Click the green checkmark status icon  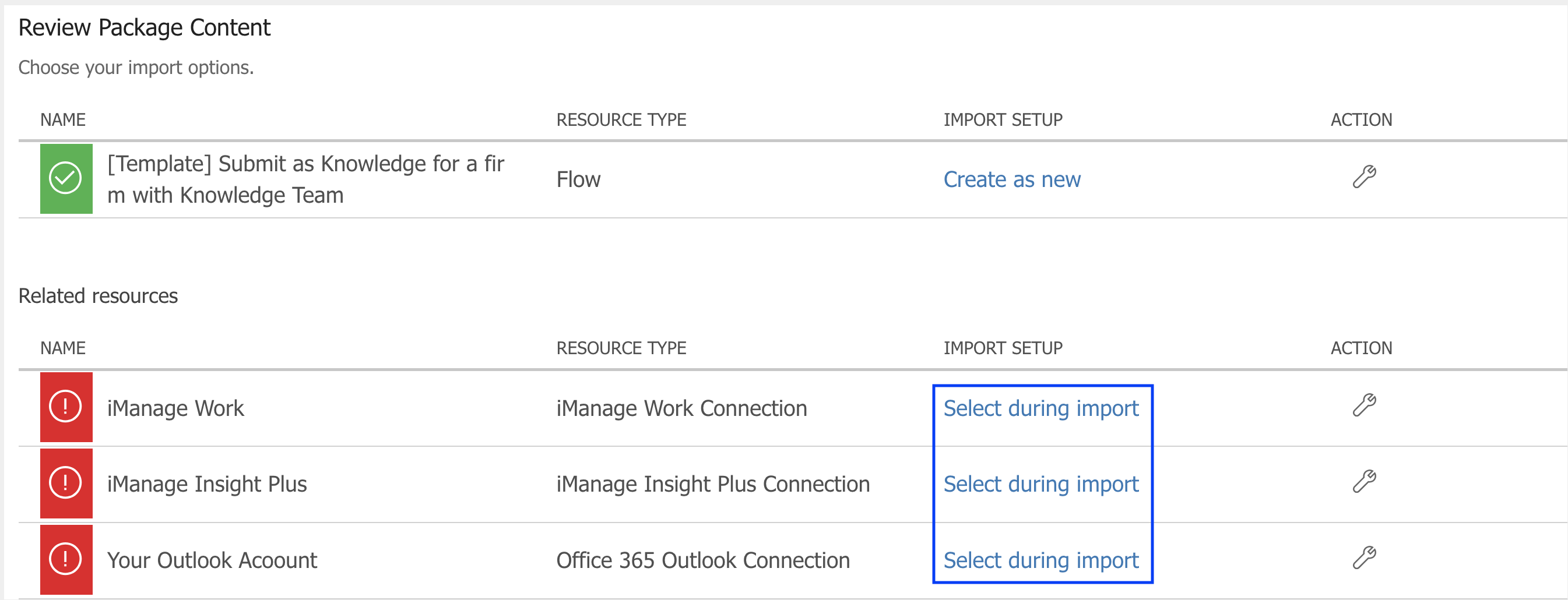[66, 178]
